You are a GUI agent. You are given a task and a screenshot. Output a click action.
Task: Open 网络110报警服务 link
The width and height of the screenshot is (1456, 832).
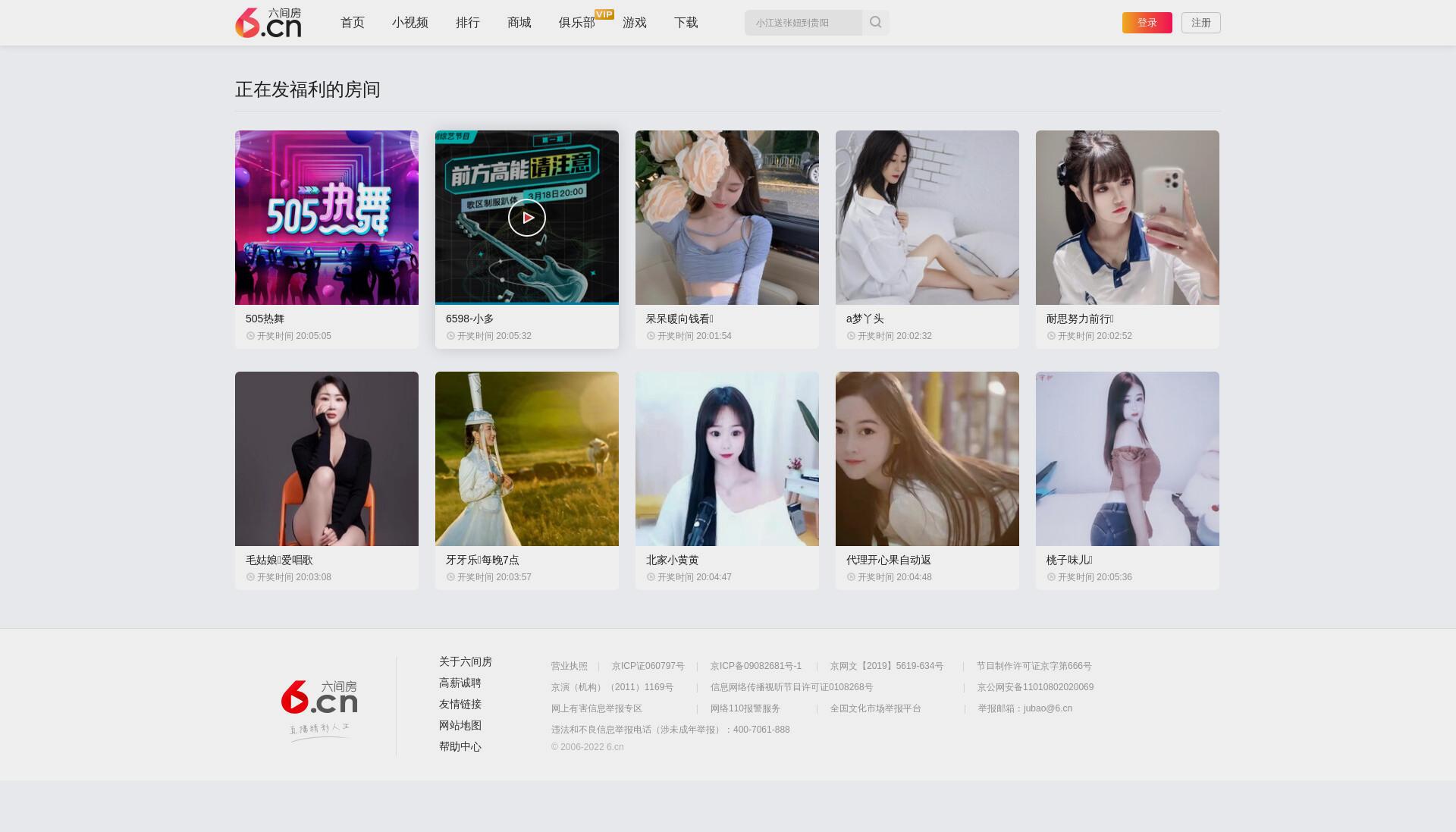(745, 709)
